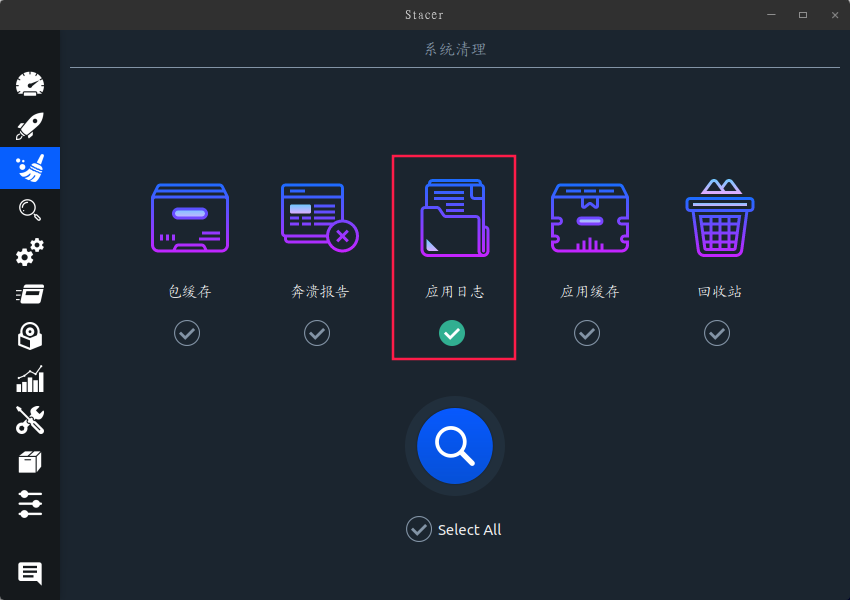850x600 pixels.
Task: Open the Search magnifier icon in sidebar
Action: (30, 210)
